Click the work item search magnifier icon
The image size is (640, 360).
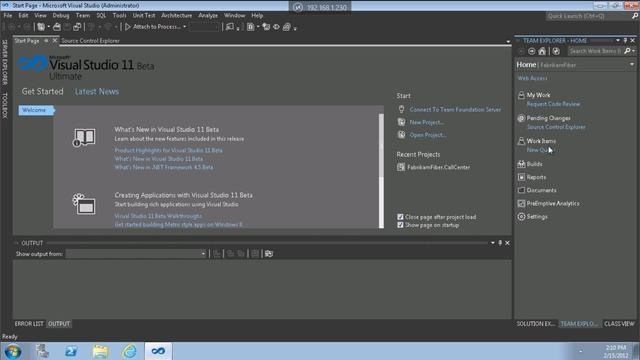click(627, 51)
